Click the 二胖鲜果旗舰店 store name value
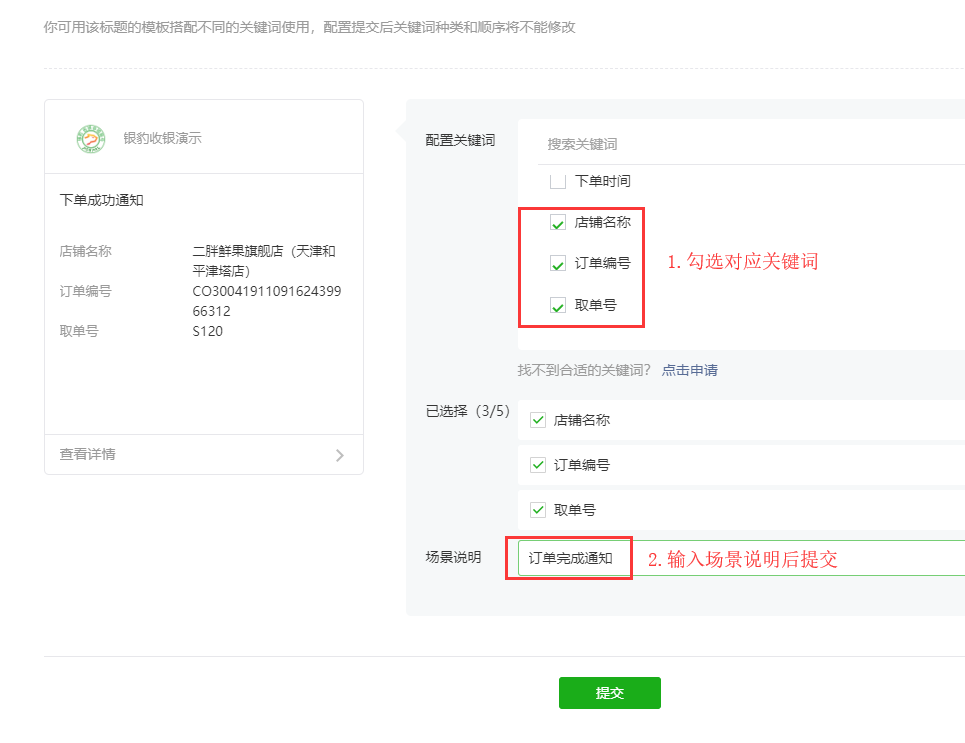This screenshot has height=743, width=965. [x=263, y=261]
